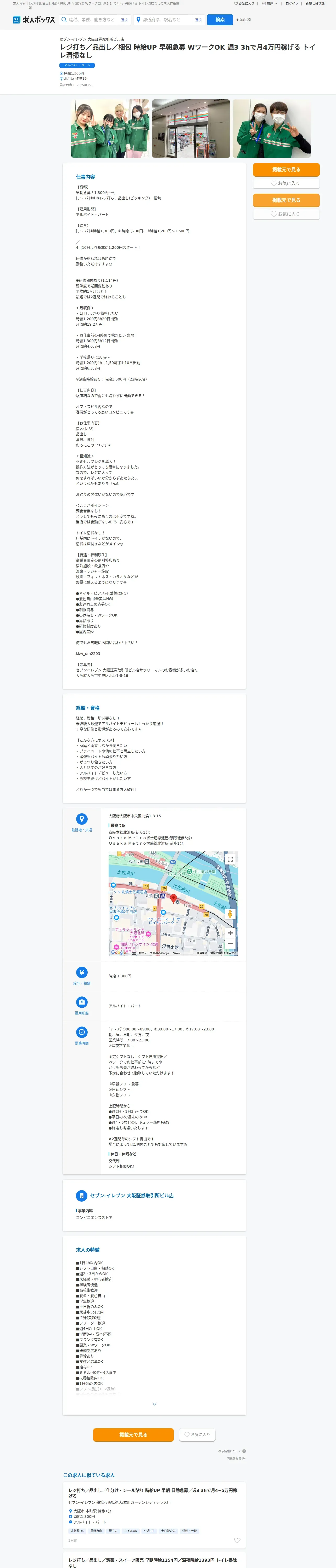Select the 未経験OK tag on similar job
The width and height of the screenshot is (336, 1568).
[77, 1531]
